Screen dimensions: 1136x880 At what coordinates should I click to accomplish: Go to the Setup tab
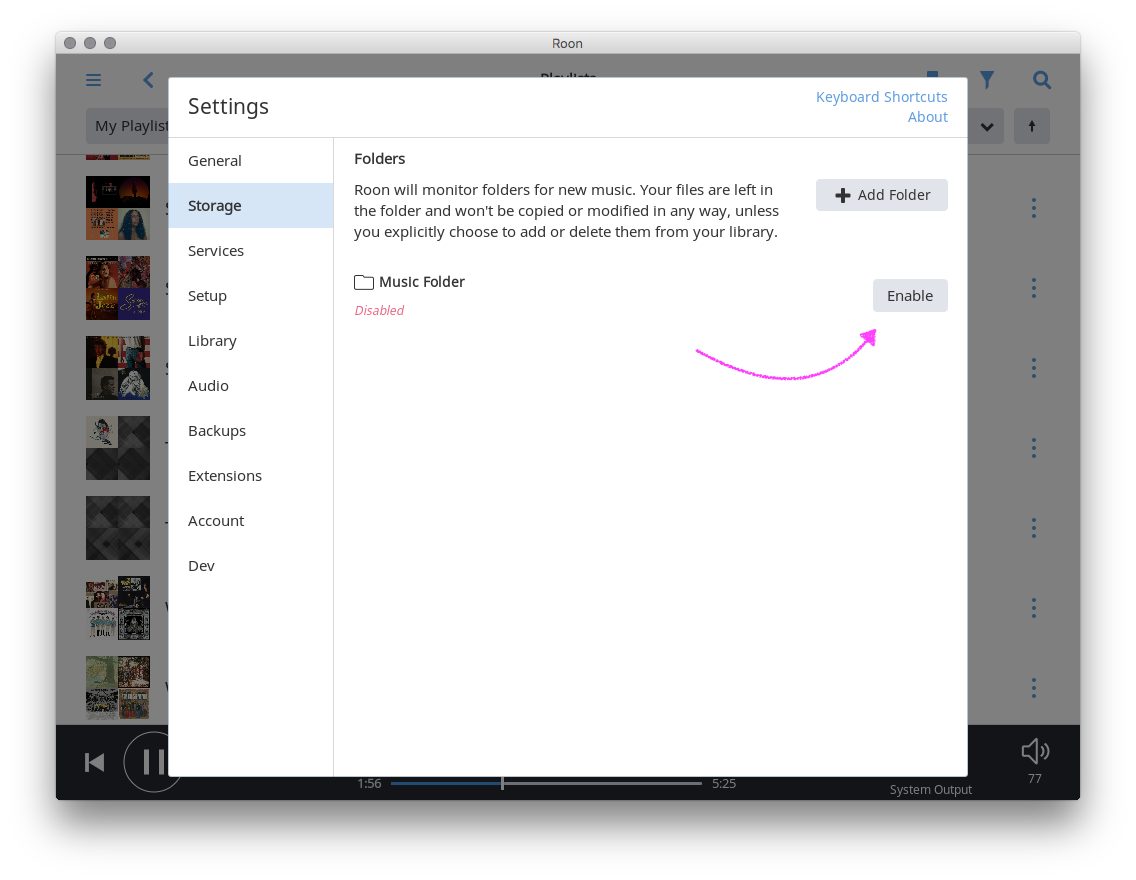[x=251, y=296]
